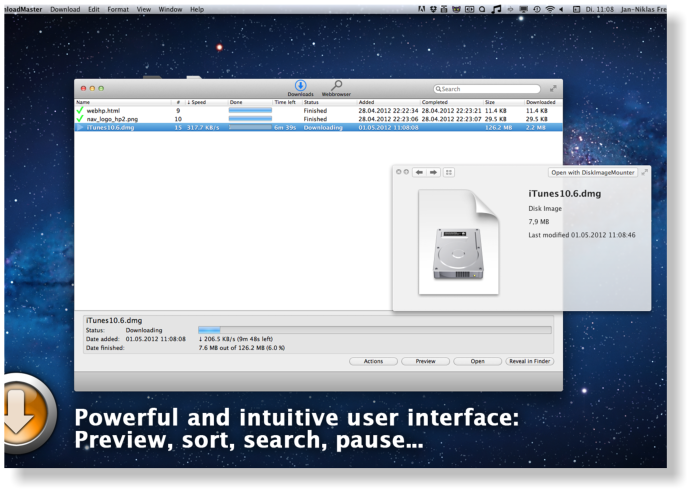Click Downloading status cell of iTunes10.6.dmg
The height and width of the screenshot is (499, 698).
(x=323, y=127)
